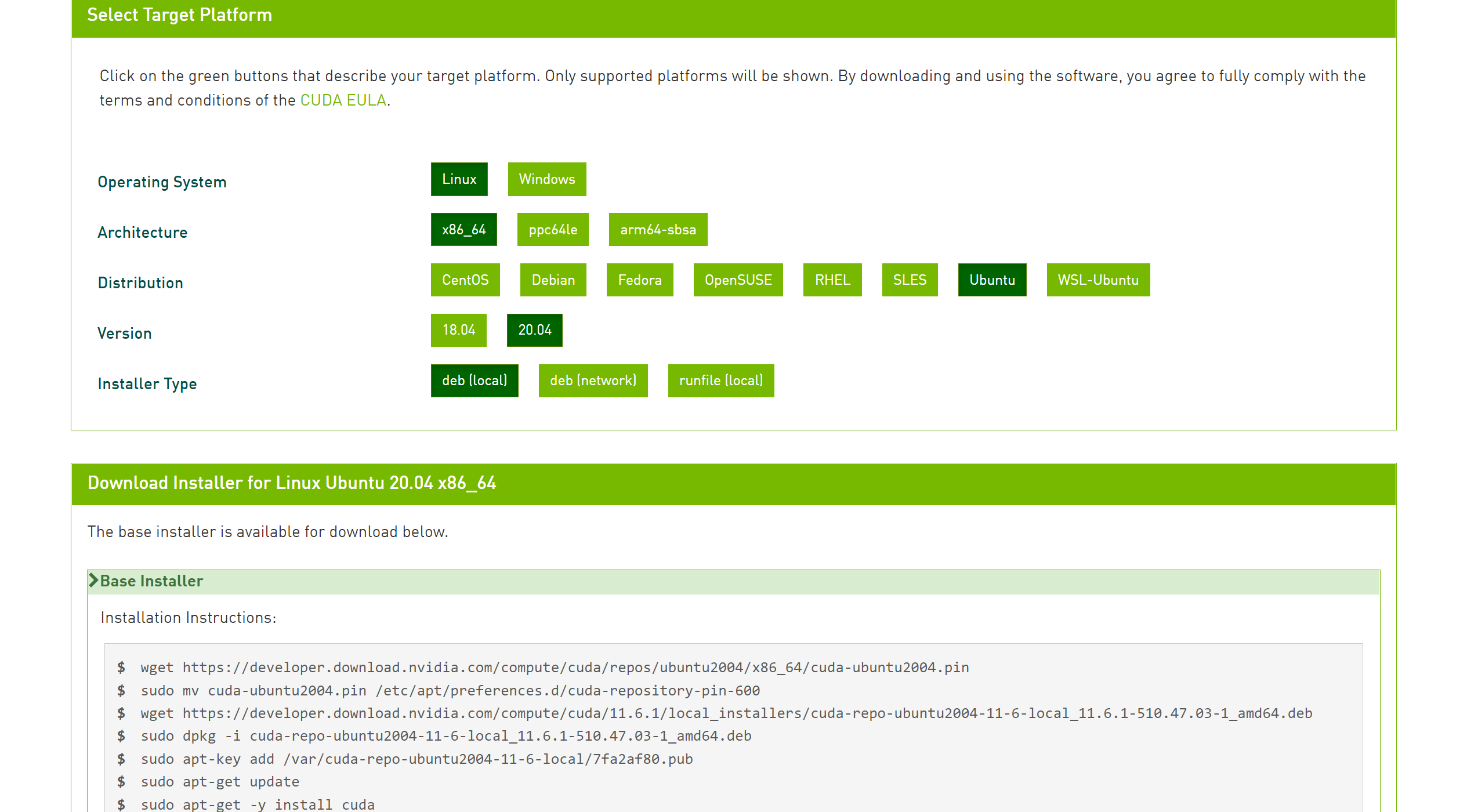The height and width of the screenshot is (812, 1467).
Task: Click the Select Target Platform header
Action: (x=179, y=14)
